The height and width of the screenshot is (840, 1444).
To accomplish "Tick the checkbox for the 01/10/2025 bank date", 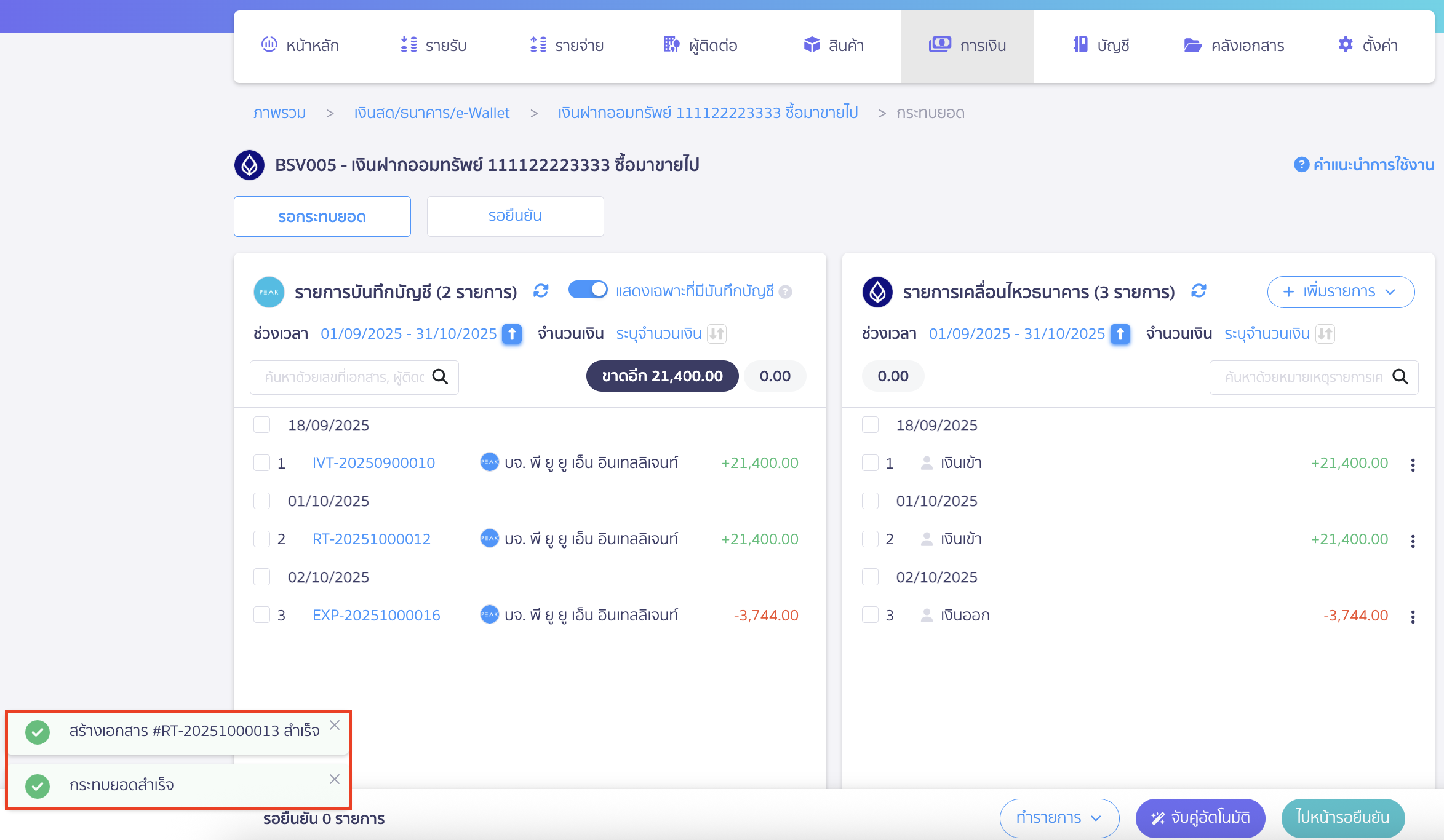I will click(x=870, y=501).
